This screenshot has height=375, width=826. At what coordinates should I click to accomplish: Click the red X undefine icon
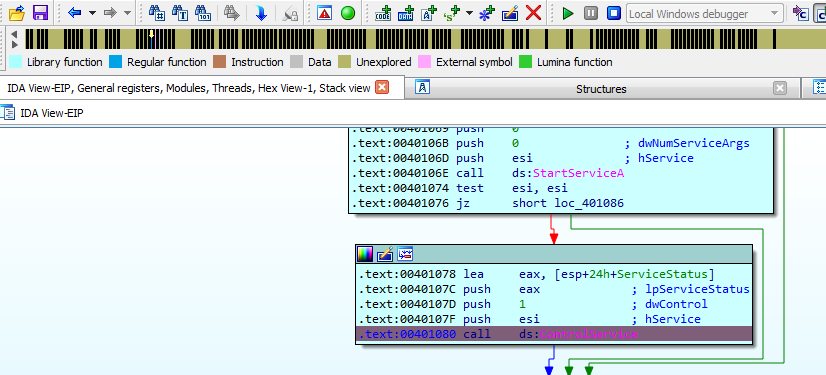tap(534, 13)
